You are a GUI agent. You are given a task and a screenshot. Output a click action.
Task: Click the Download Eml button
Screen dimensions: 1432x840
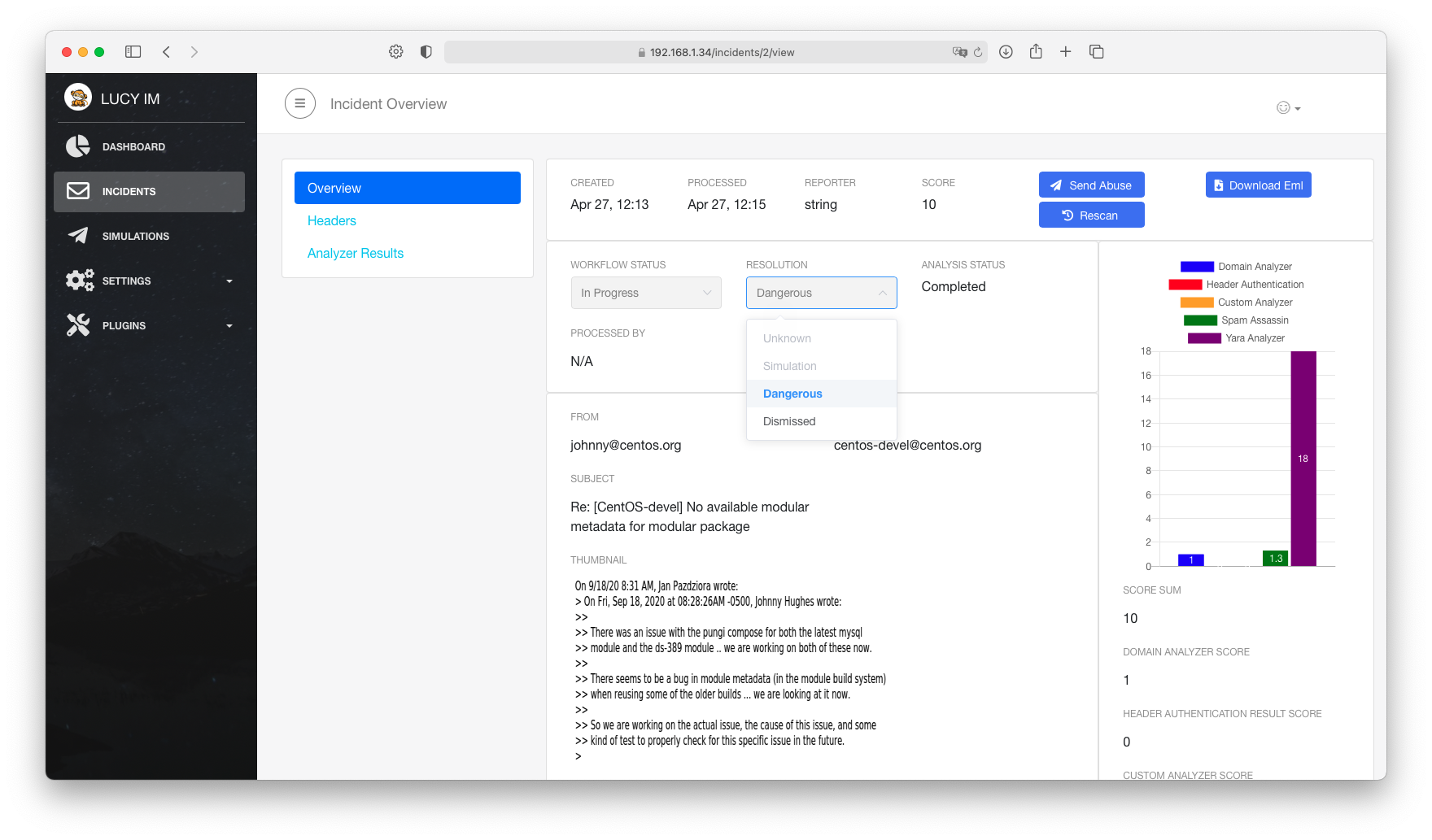[1258, 185]
